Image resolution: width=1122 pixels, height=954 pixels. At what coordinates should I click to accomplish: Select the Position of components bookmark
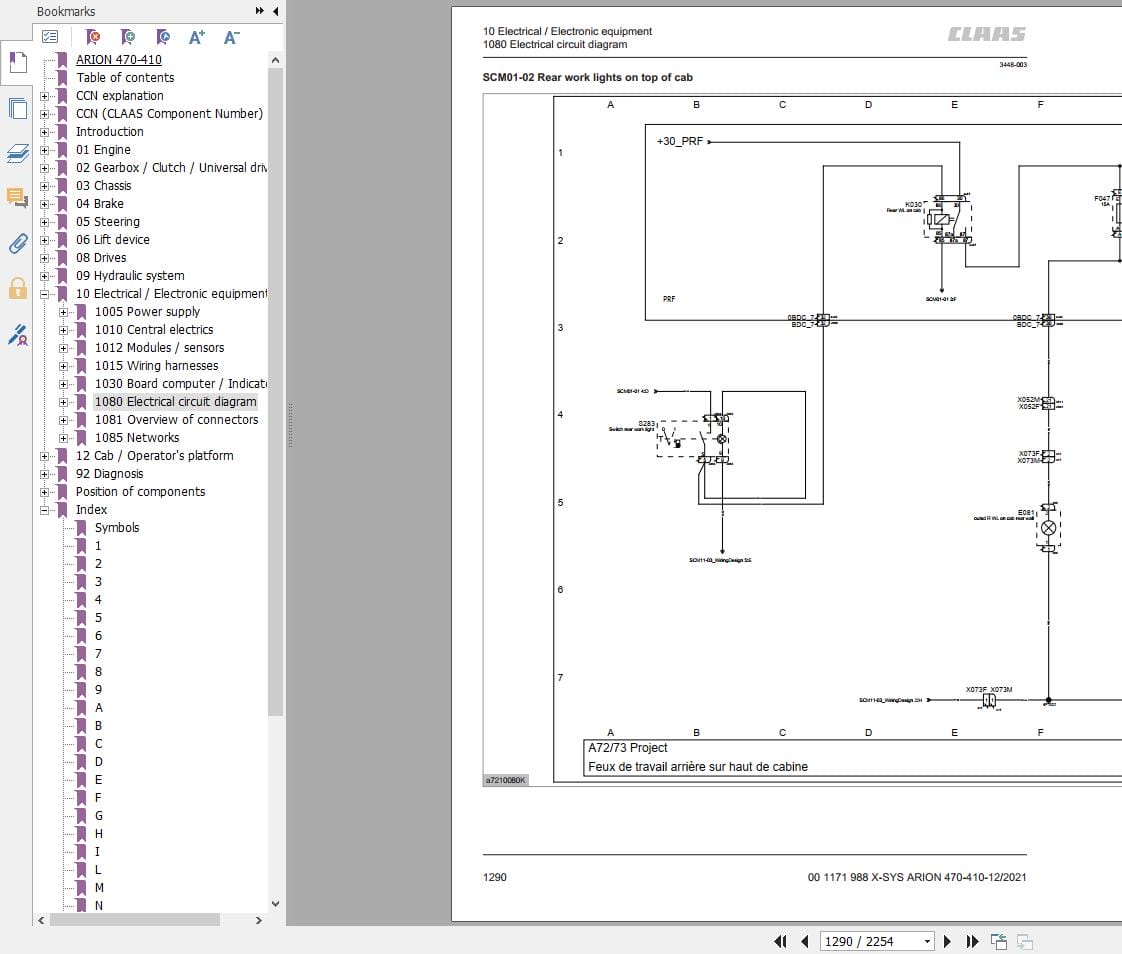(x=140, y=492)
